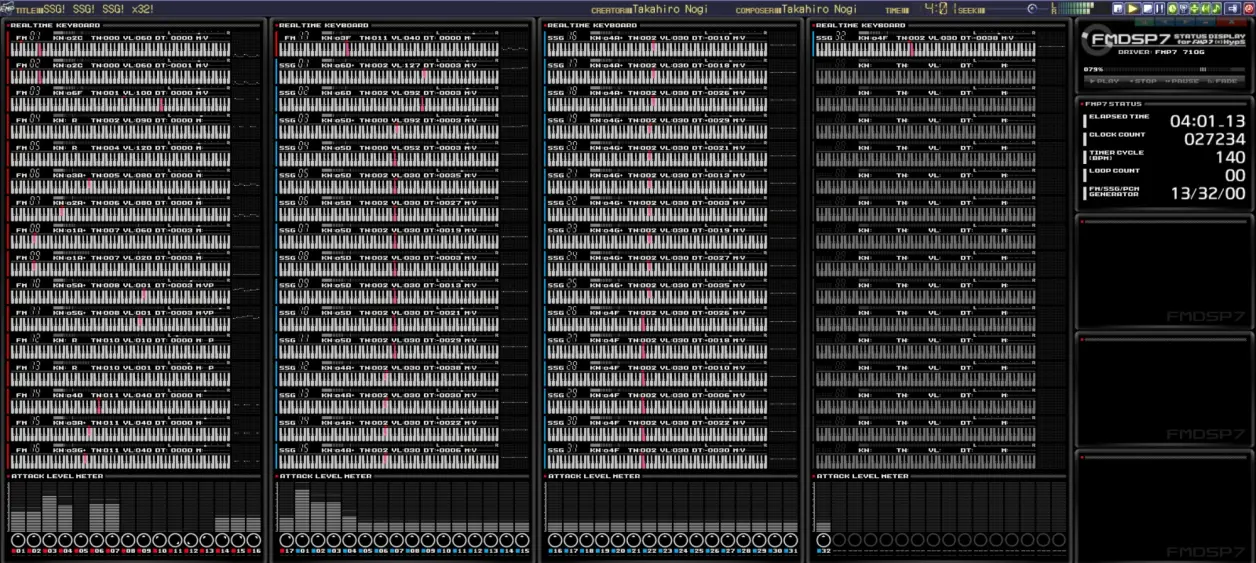Click channel 32 knob in last Attack Level Meter
The width and height of the screenshot is (1256, 563).
click(x=823, y=540)
